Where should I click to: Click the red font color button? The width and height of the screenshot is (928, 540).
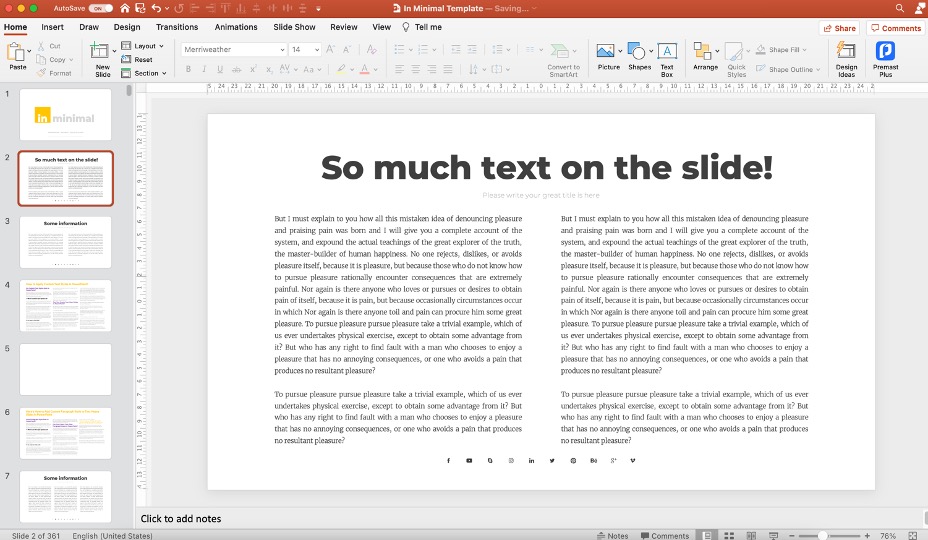tap(365, 69)
